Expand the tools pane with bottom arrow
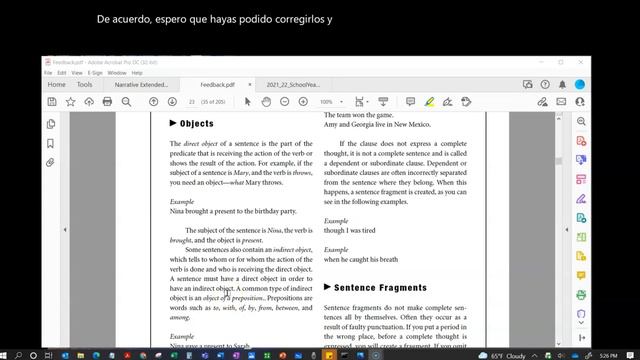This screenshot has width=640, height=360. coord(582,338)
